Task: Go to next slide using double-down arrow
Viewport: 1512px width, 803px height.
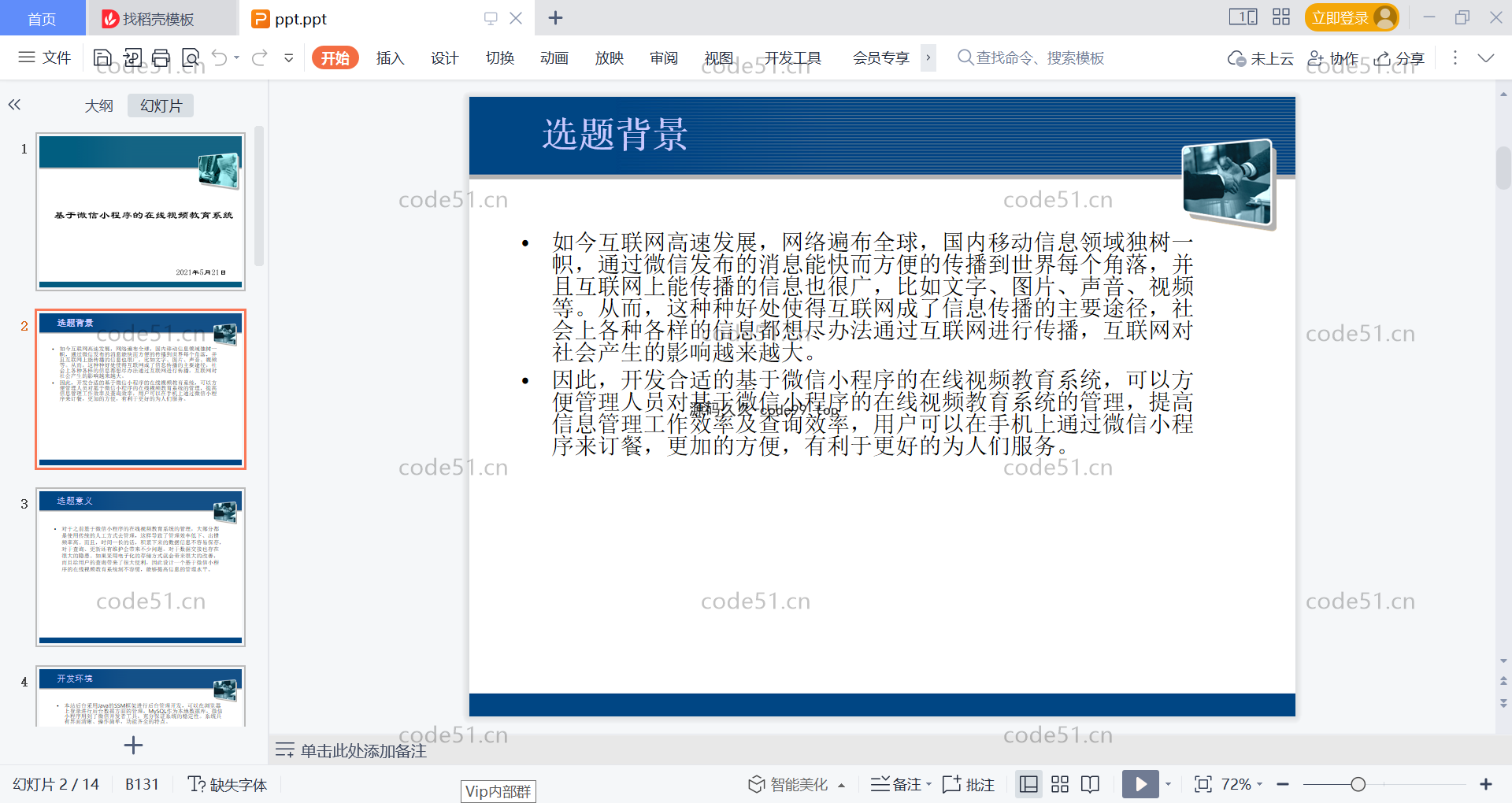Action: [x=1503, y=703]
